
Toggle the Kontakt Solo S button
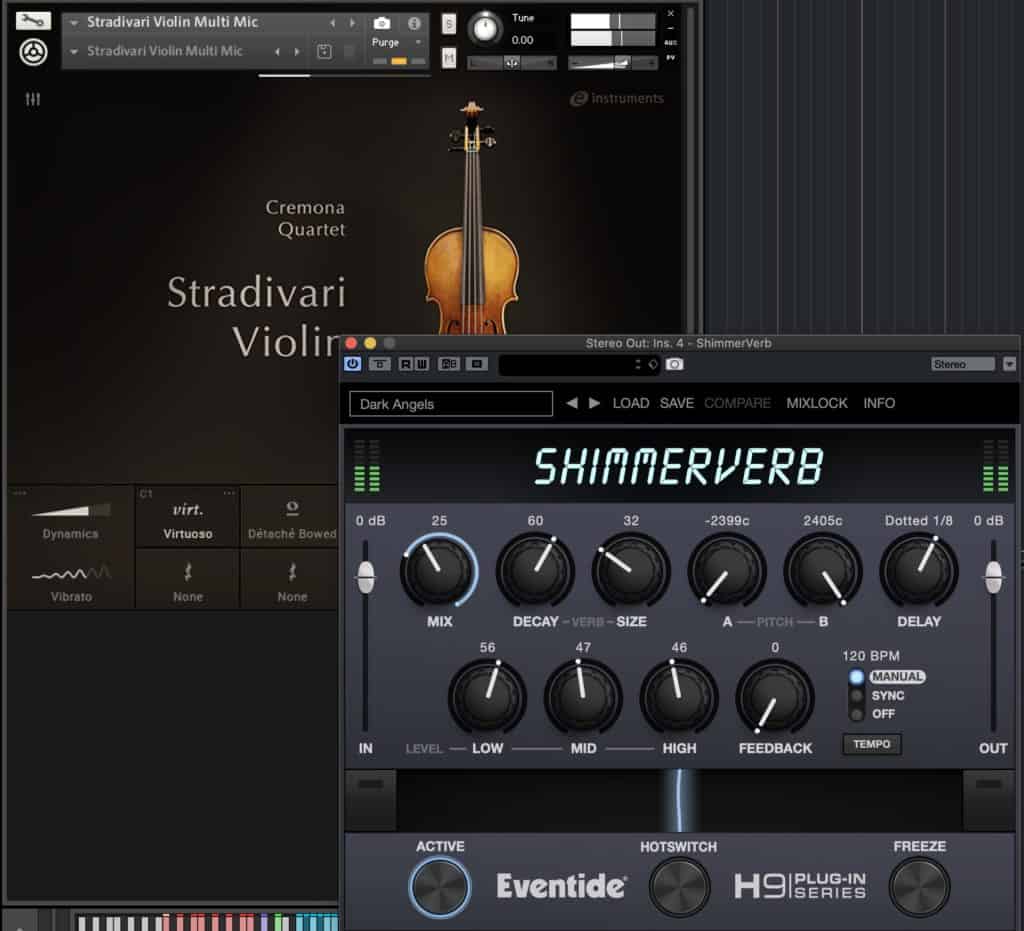point(449,24)
